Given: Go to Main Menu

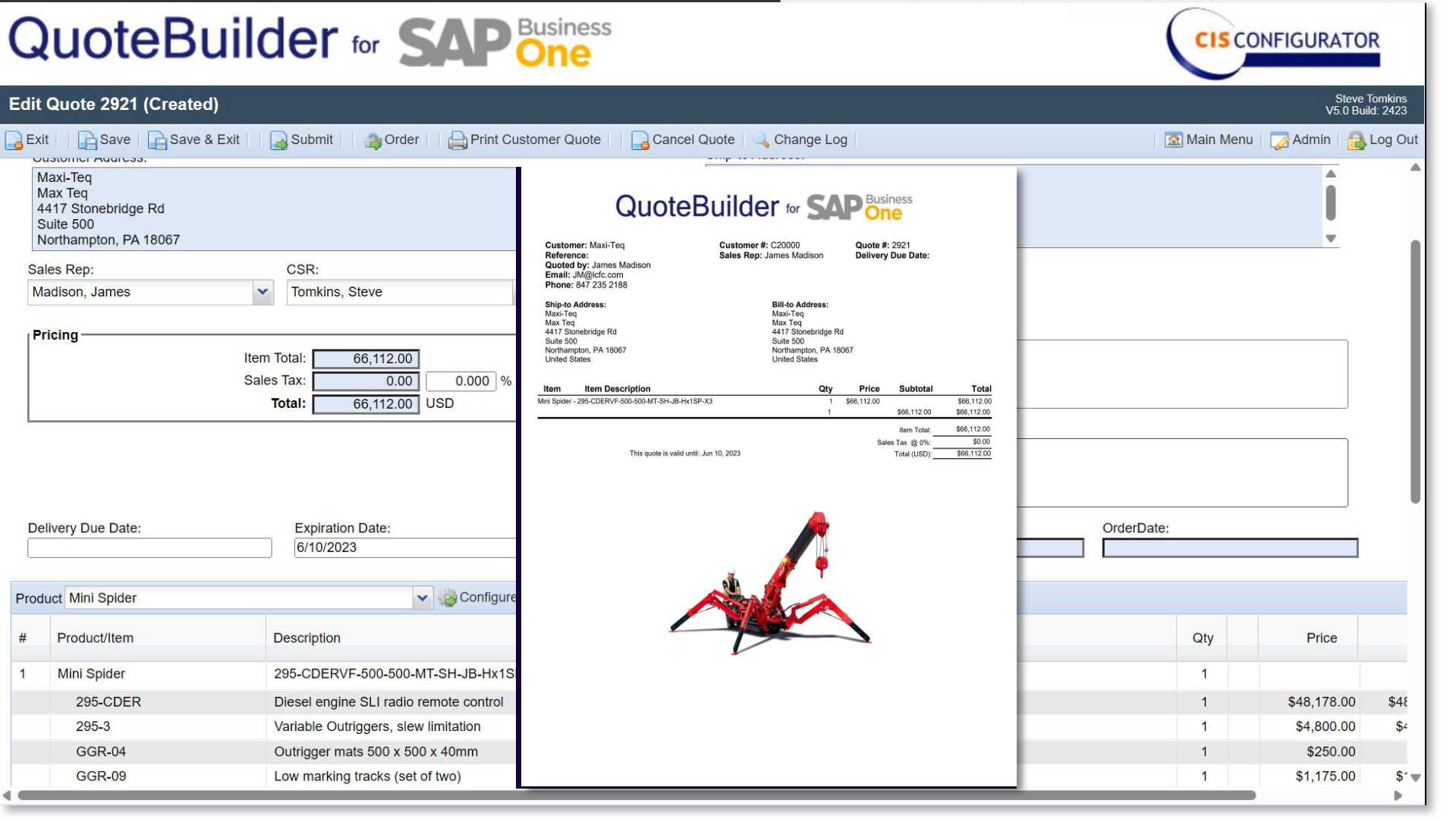Looking at the screenshot, I should click(x=1219, y=140).
